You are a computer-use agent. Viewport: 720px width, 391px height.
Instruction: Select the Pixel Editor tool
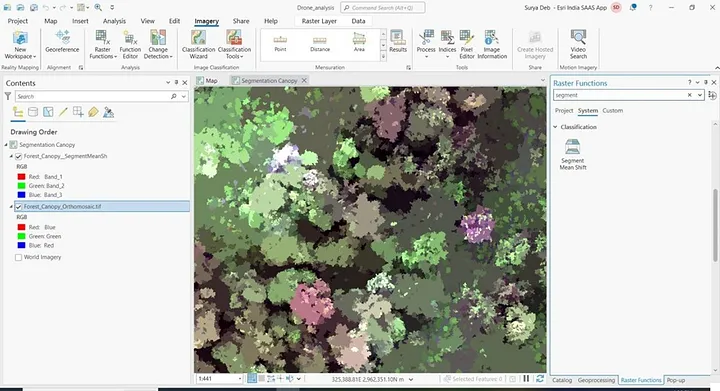pyautogui.click(x=467, y=45)
